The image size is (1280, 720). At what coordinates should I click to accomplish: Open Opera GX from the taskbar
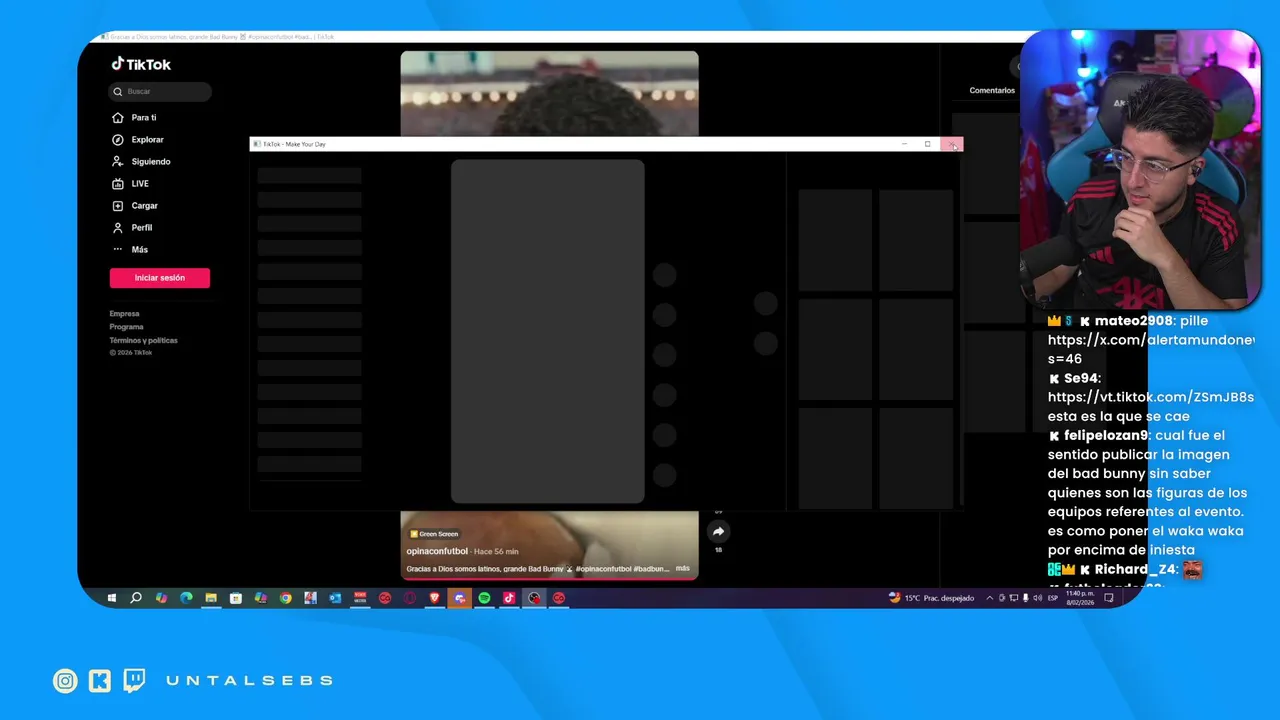410,598
